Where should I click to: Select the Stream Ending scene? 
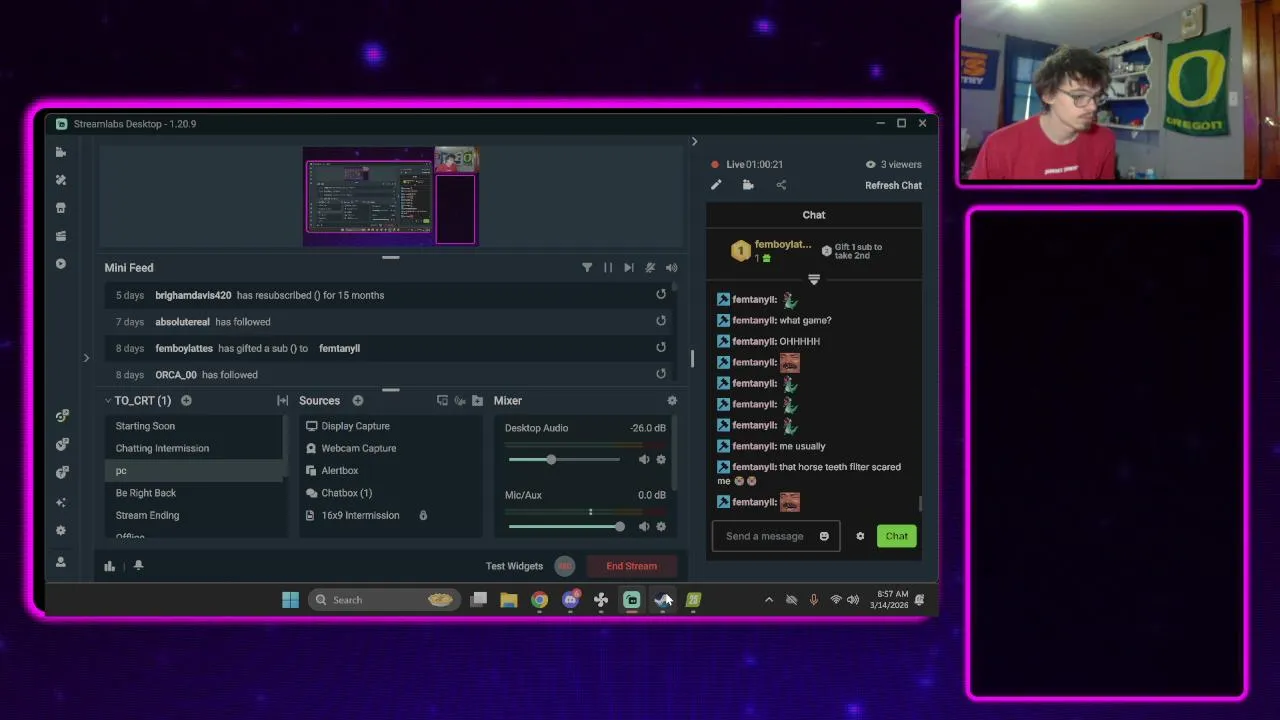(x=195, y=515)
